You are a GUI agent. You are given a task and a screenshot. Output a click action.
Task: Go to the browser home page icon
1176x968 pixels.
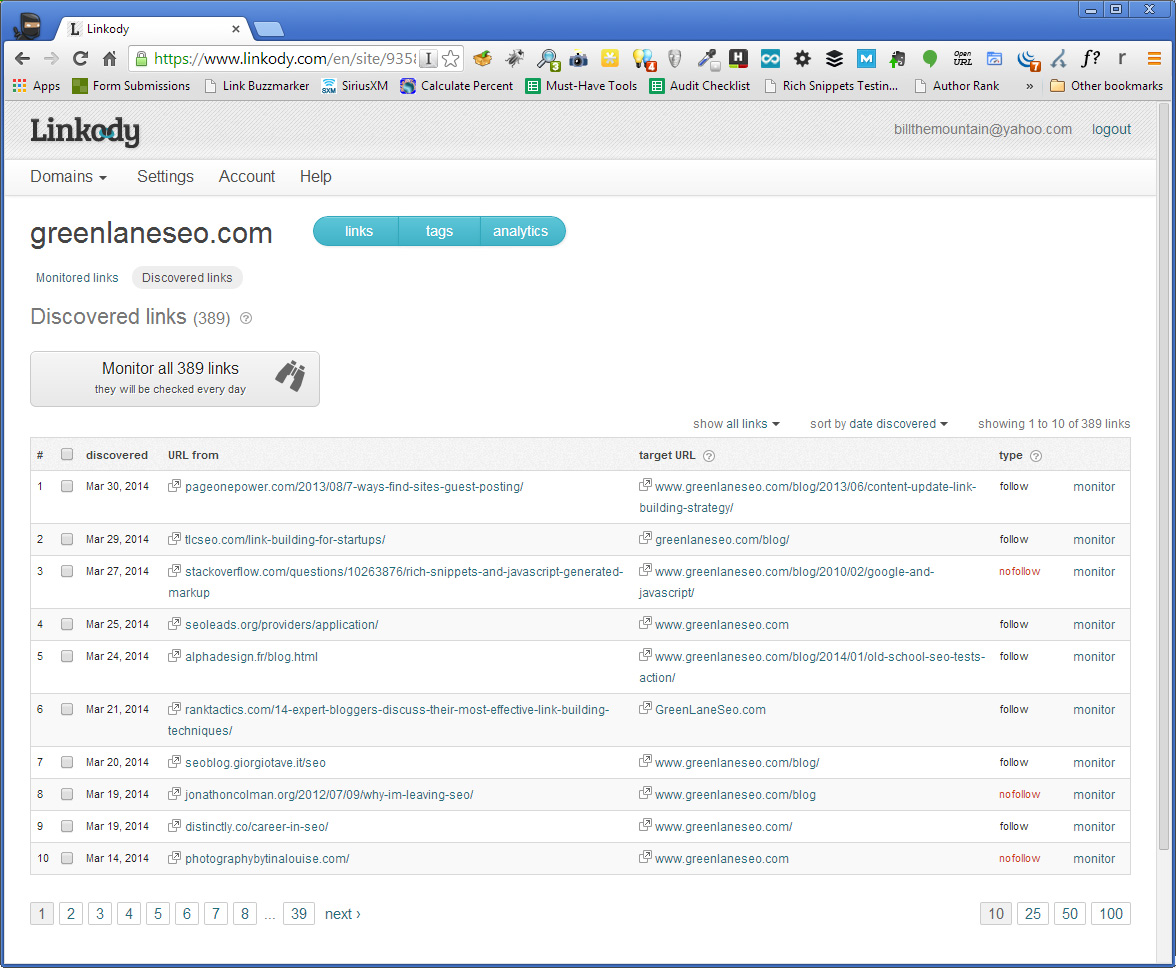pyautogui.click(x=110, y=58)
